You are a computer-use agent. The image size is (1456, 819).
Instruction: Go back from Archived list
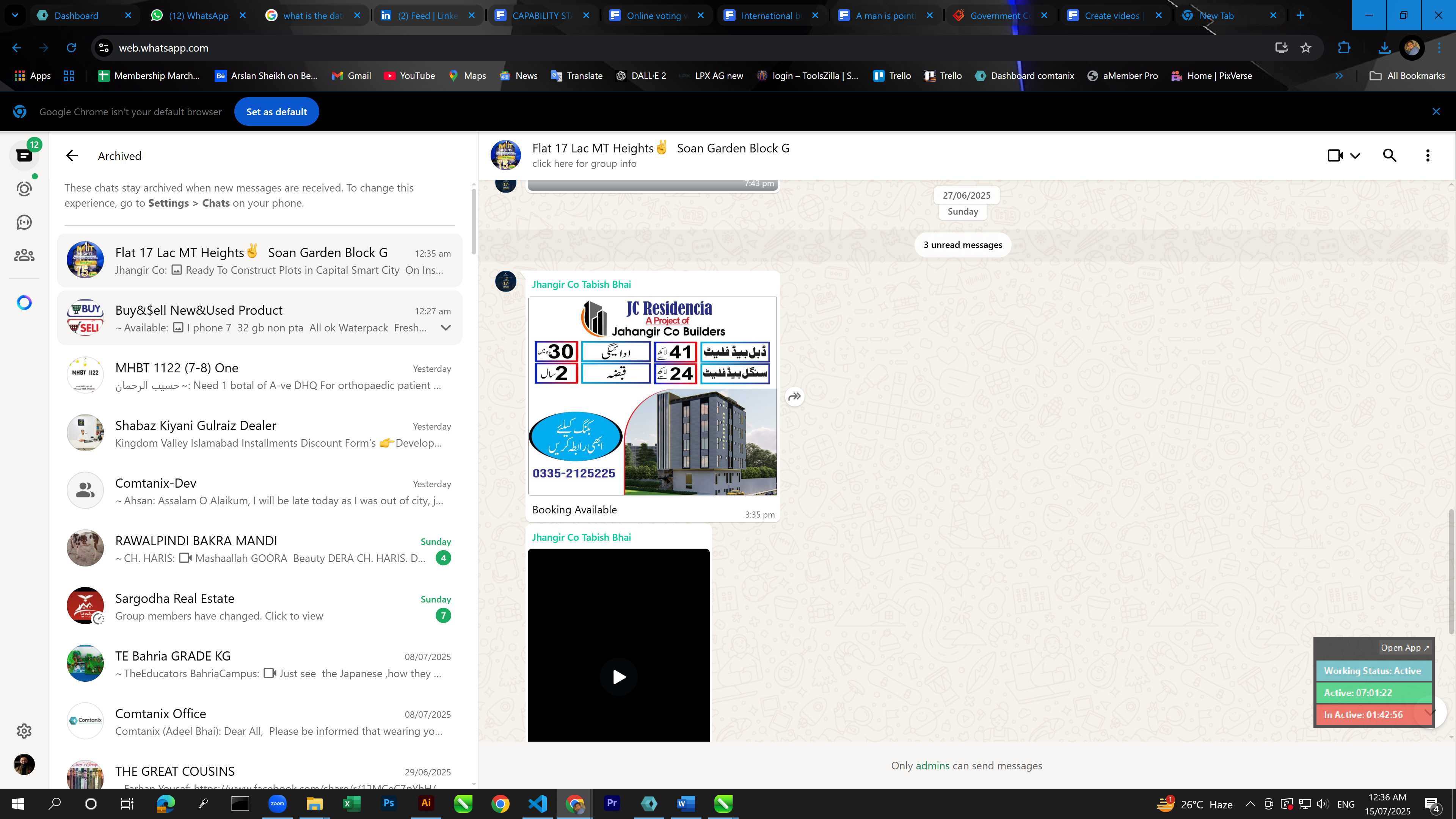point(72,156)
